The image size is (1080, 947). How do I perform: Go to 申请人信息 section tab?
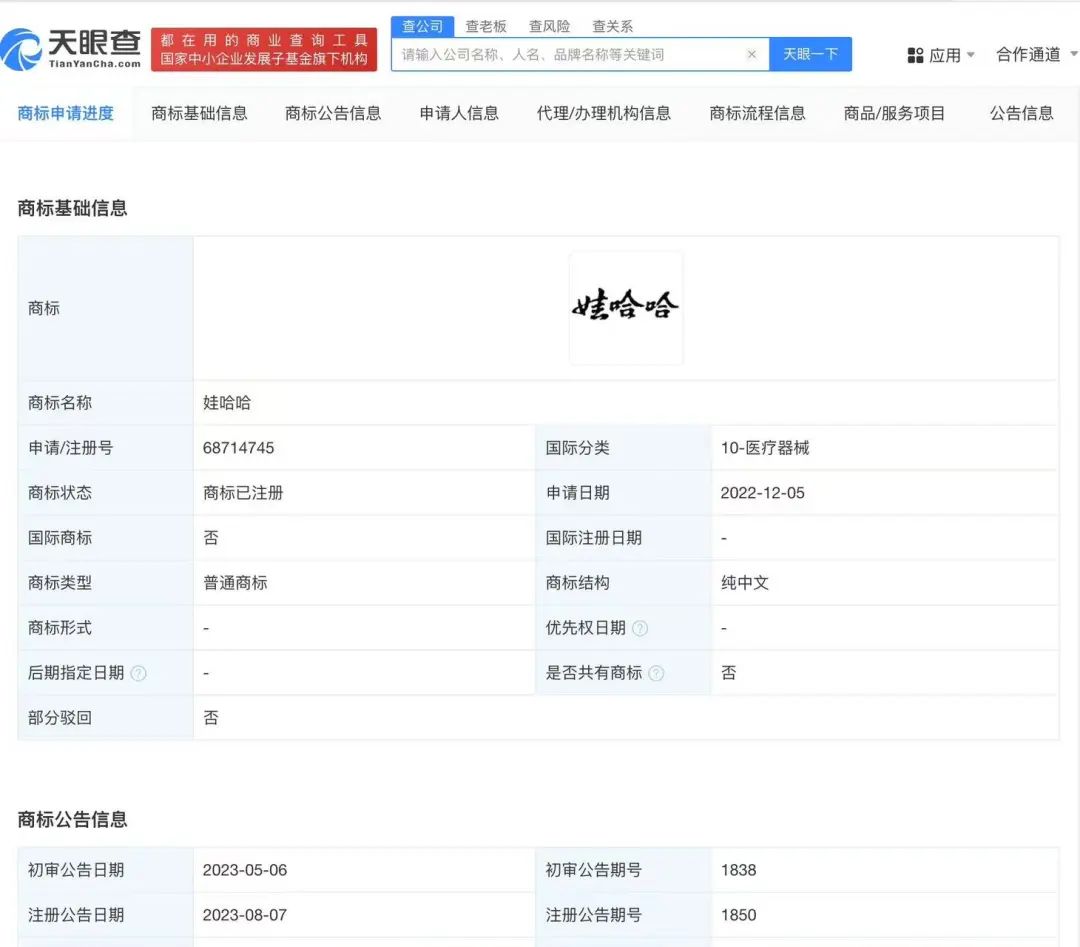459,113
